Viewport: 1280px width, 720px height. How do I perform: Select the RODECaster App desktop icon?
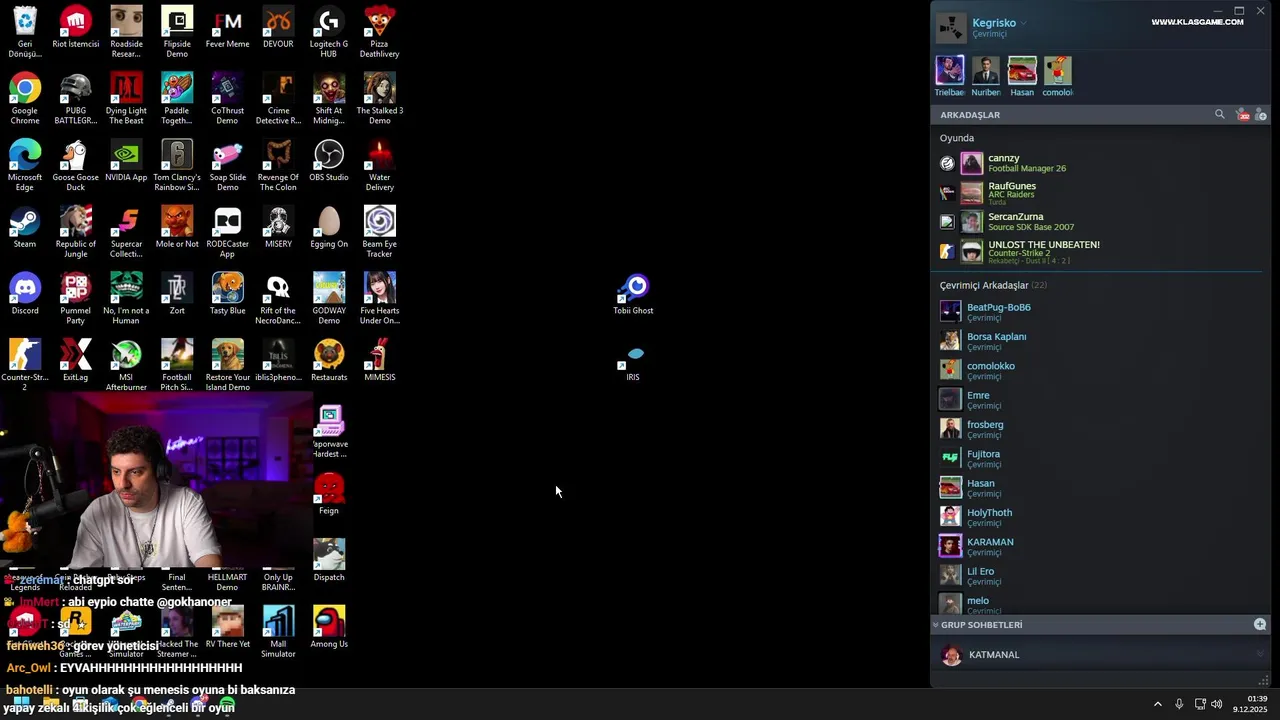[x=228, y=232]
